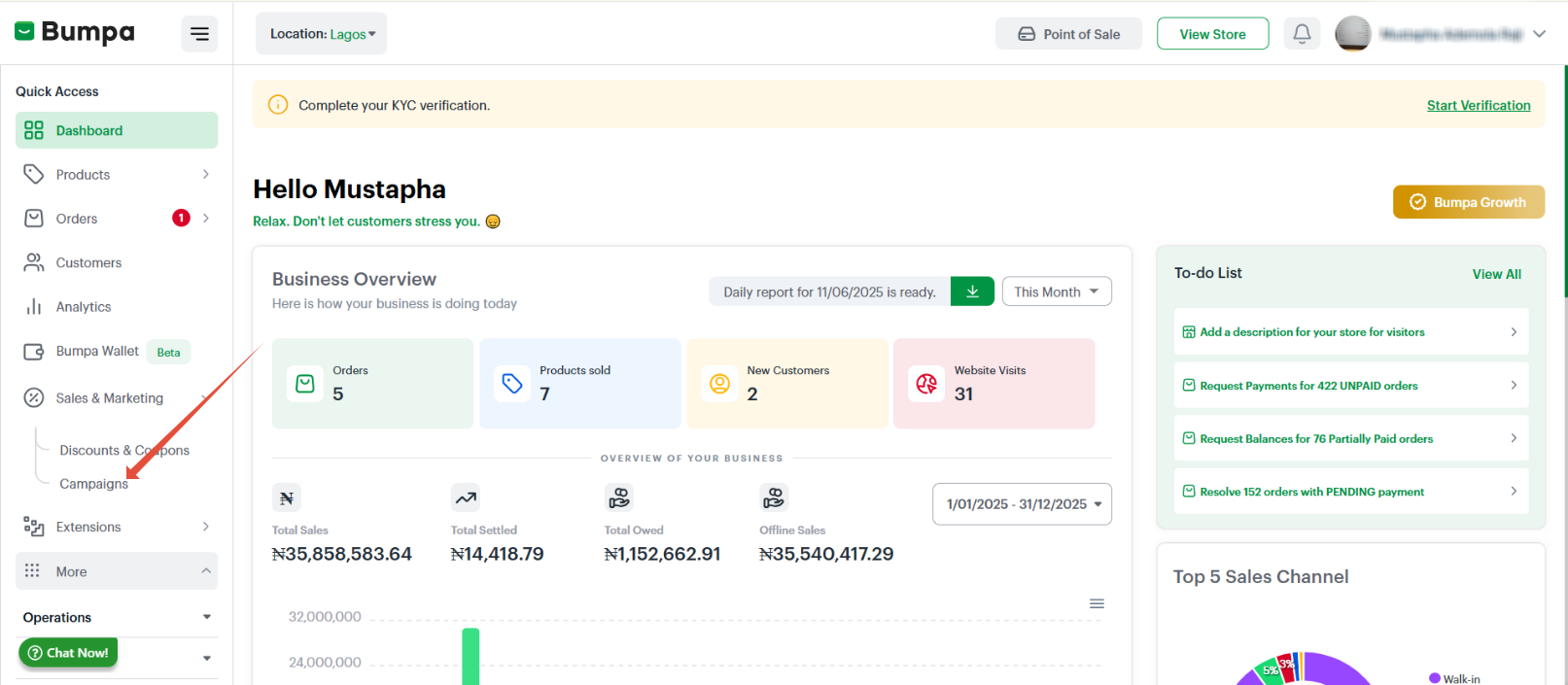Open Products in the sidebar
1568x685 pixels.
83,175
